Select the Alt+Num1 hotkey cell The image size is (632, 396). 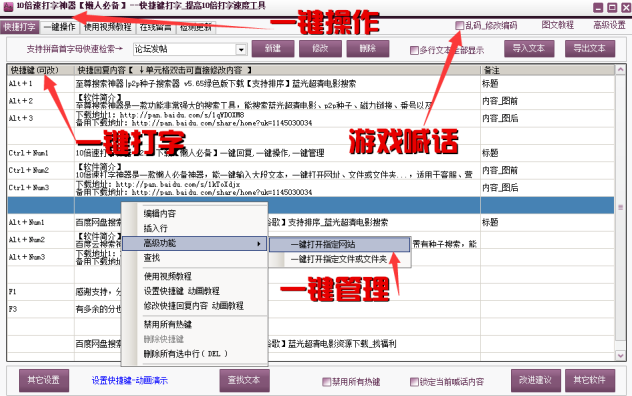pos(40,223)
